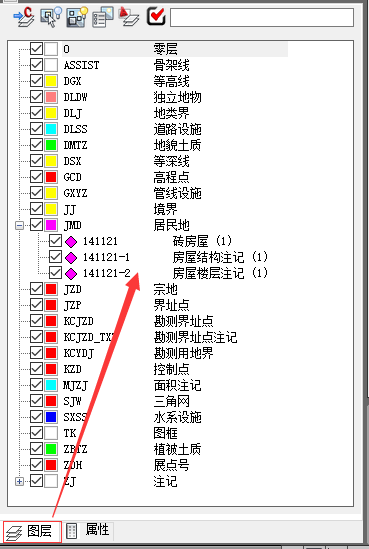Select the layer name KZD
Image resolution: width=369 pixels, height=549 pixels.
point(72,369)
